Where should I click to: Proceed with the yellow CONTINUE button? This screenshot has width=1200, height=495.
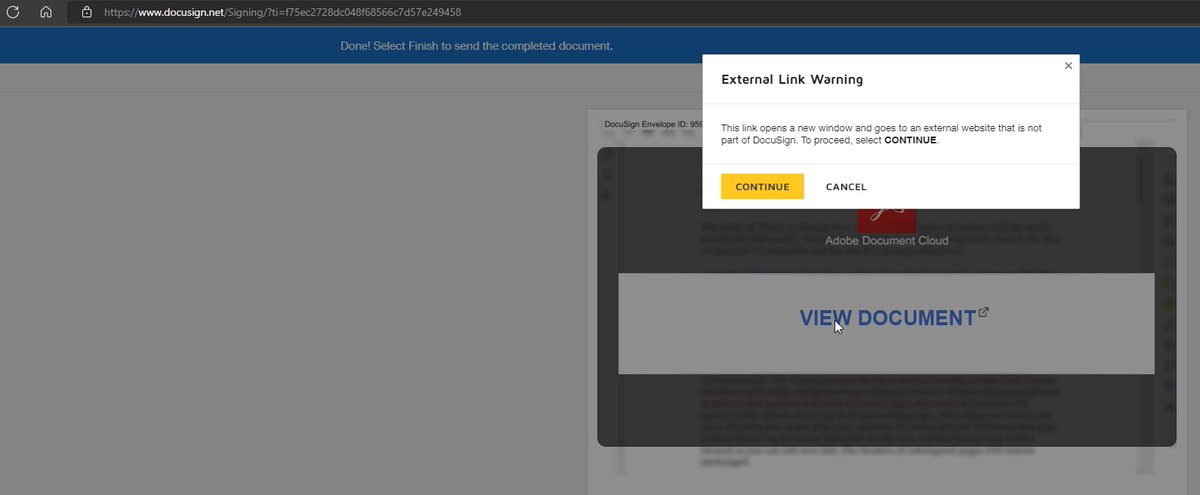(x=762, y=187)
